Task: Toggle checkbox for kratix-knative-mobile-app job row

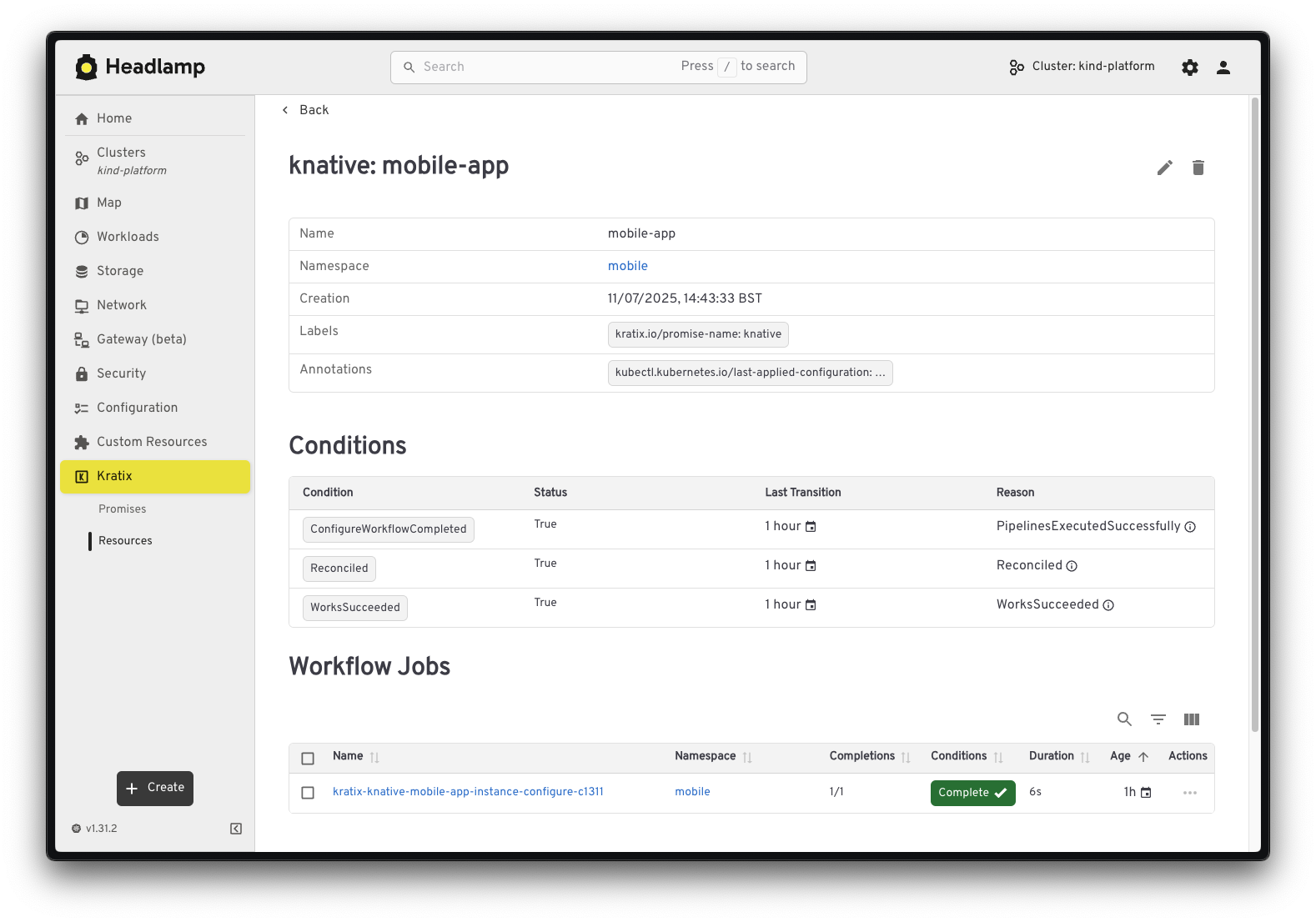Action: [x=308, y=793]
